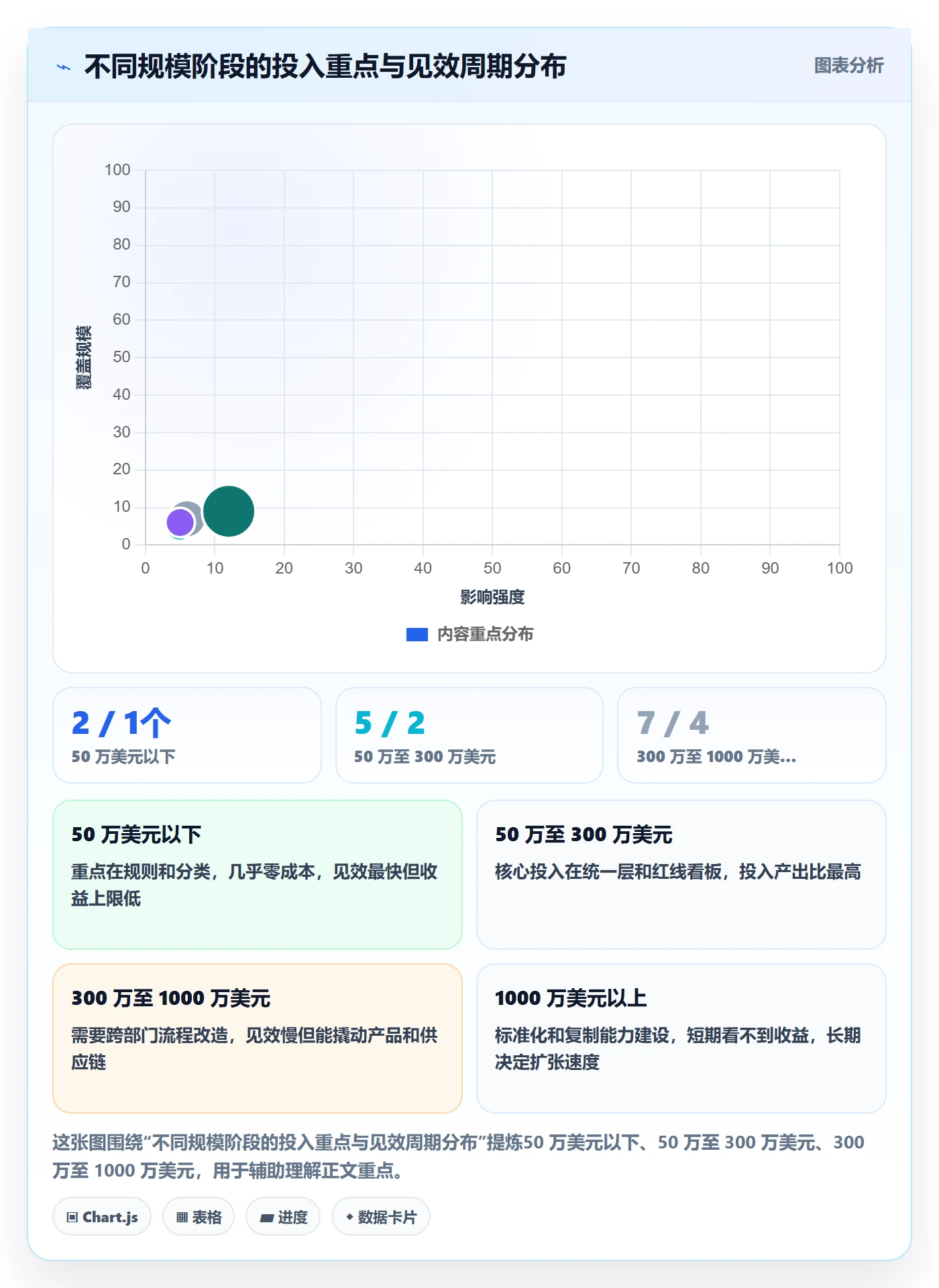
Task: Click the 50 tick on the x-axis
Action: [x=492, y=568]
